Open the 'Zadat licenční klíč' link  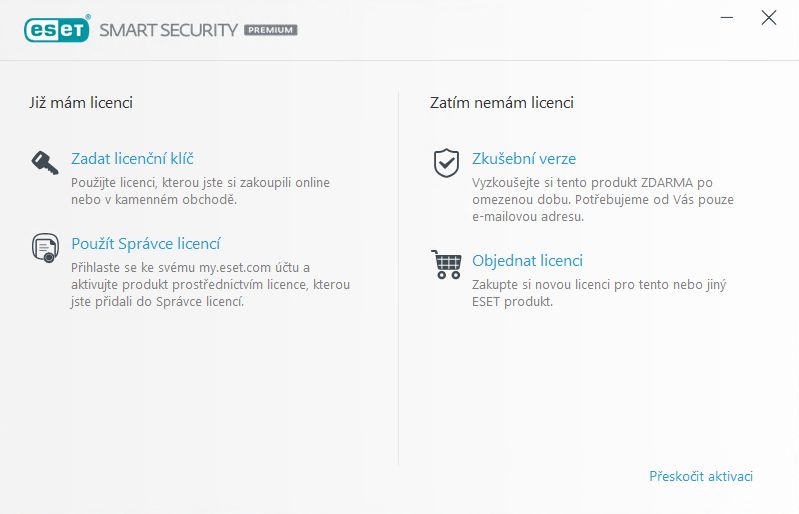pos(132,159)
